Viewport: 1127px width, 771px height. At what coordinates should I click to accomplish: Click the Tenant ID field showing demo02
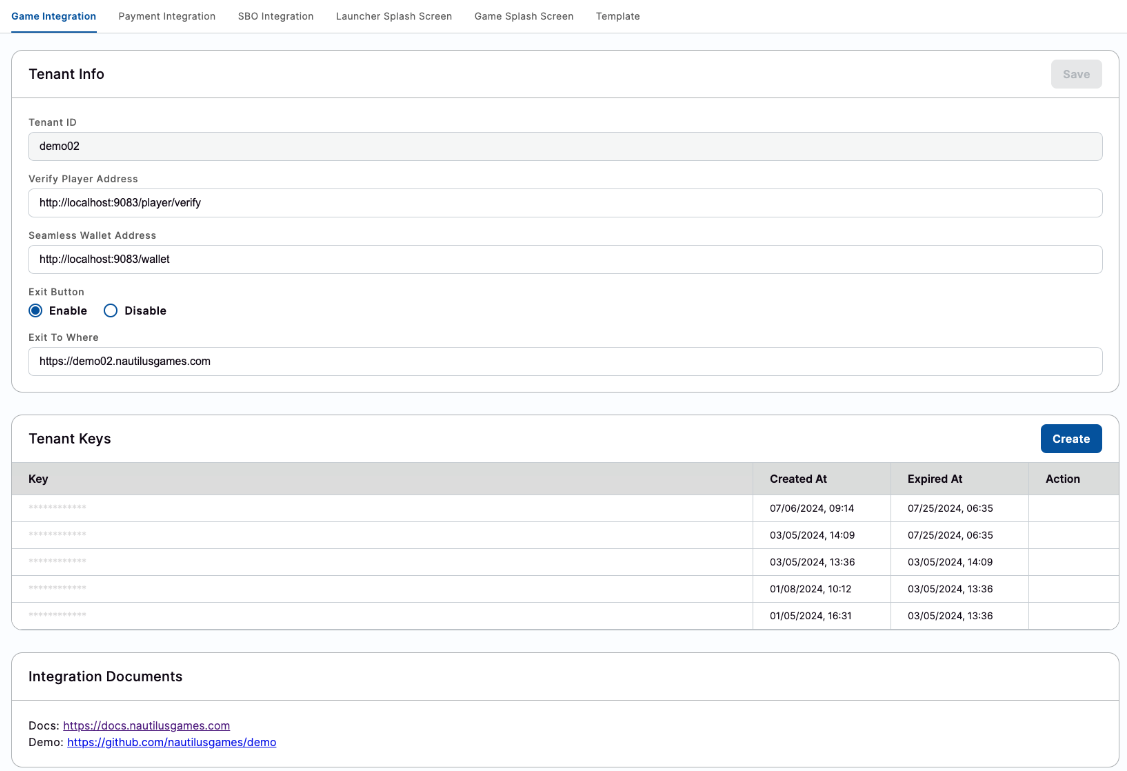click(x=565, y=147)
